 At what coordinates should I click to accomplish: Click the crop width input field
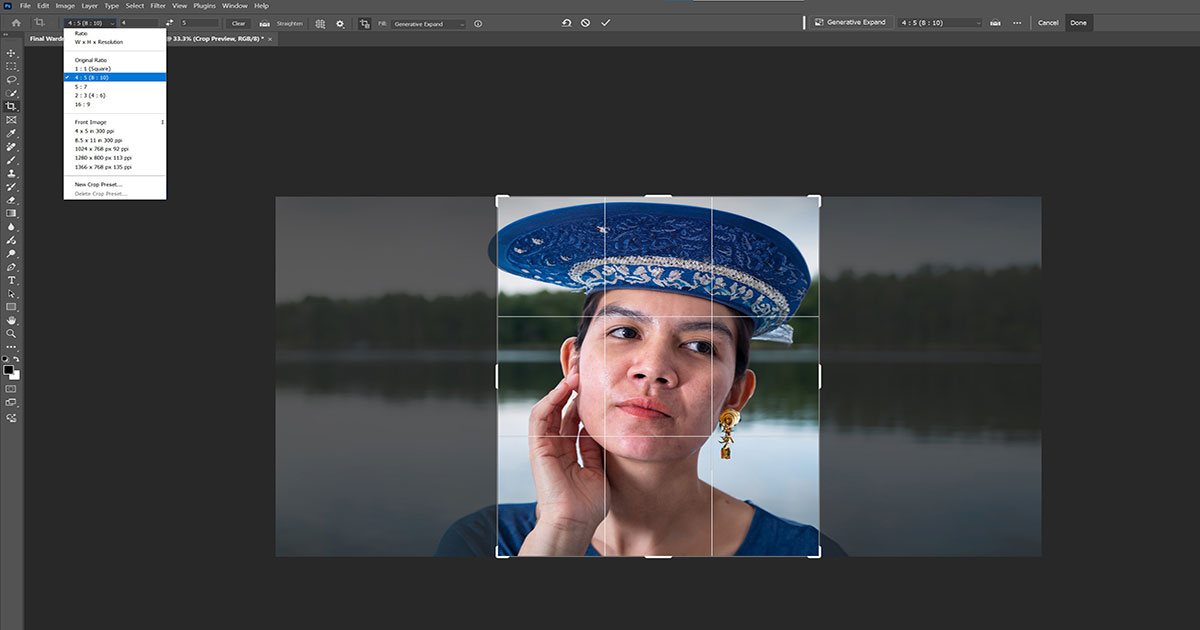click(x=140, y=22)
